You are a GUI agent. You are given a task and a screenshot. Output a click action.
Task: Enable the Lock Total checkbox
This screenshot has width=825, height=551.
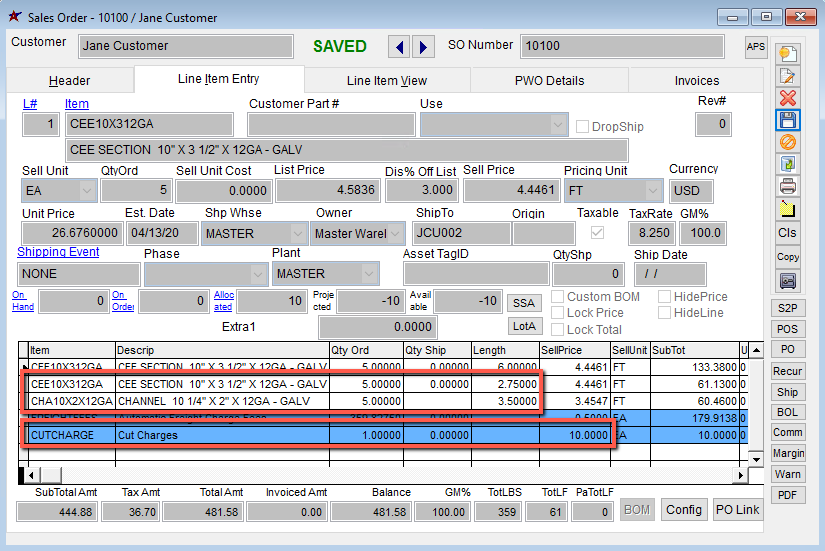point(557,329)
